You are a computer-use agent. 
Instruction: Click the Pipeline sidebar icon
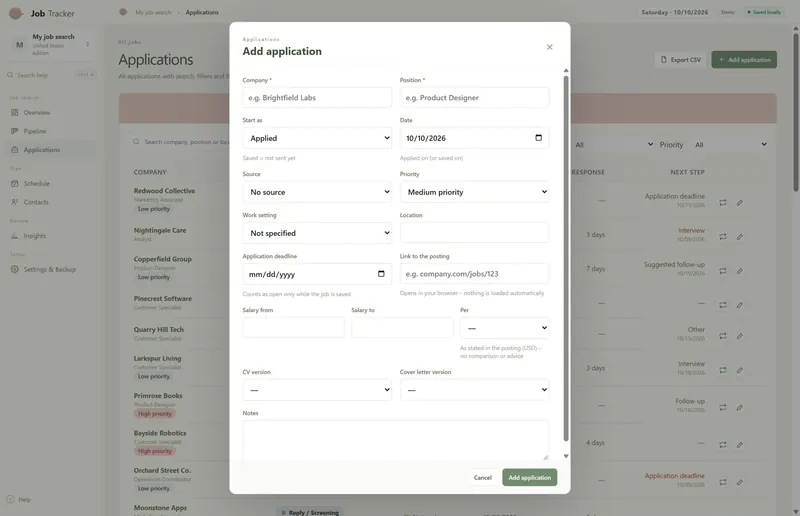click(x=14, y=131)
